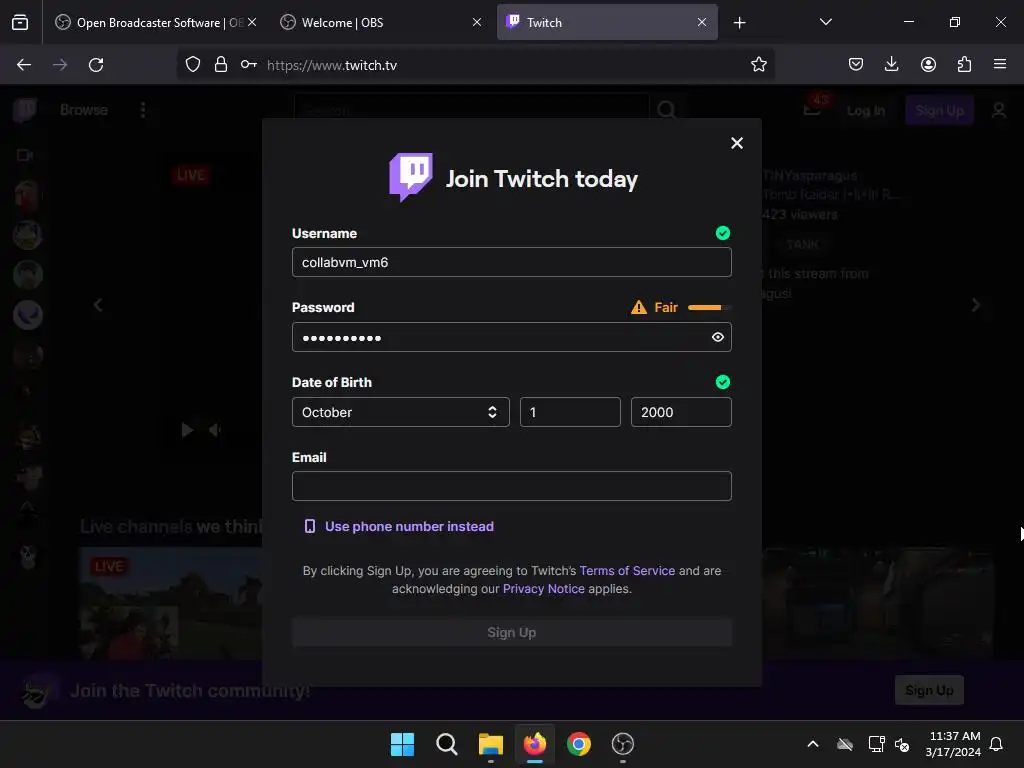Open the clock showing 11:37 AM
The height and width of the screenshot is (768, 1024).
click(x=953, y=744)
